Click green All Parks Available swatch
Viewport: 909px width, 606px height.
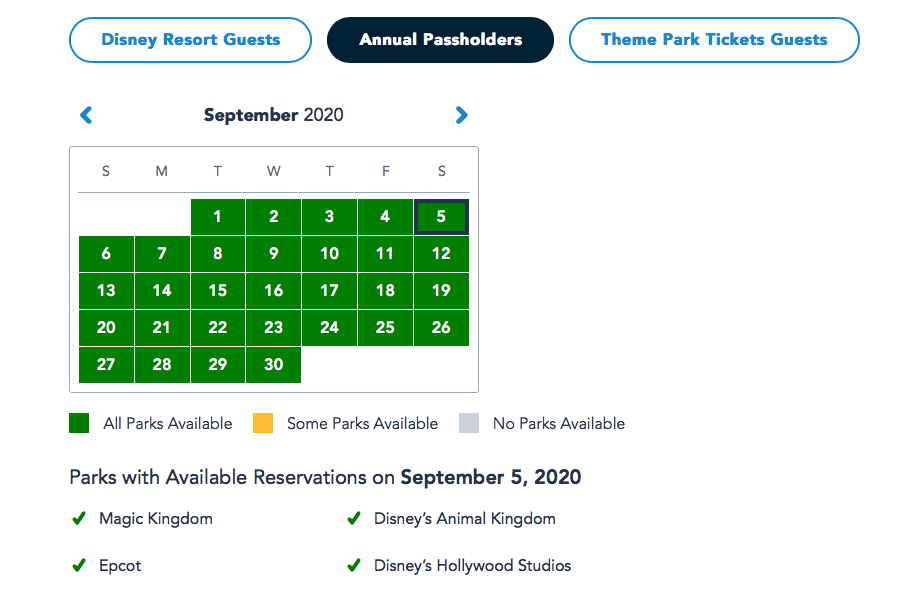tap(79, 423)
